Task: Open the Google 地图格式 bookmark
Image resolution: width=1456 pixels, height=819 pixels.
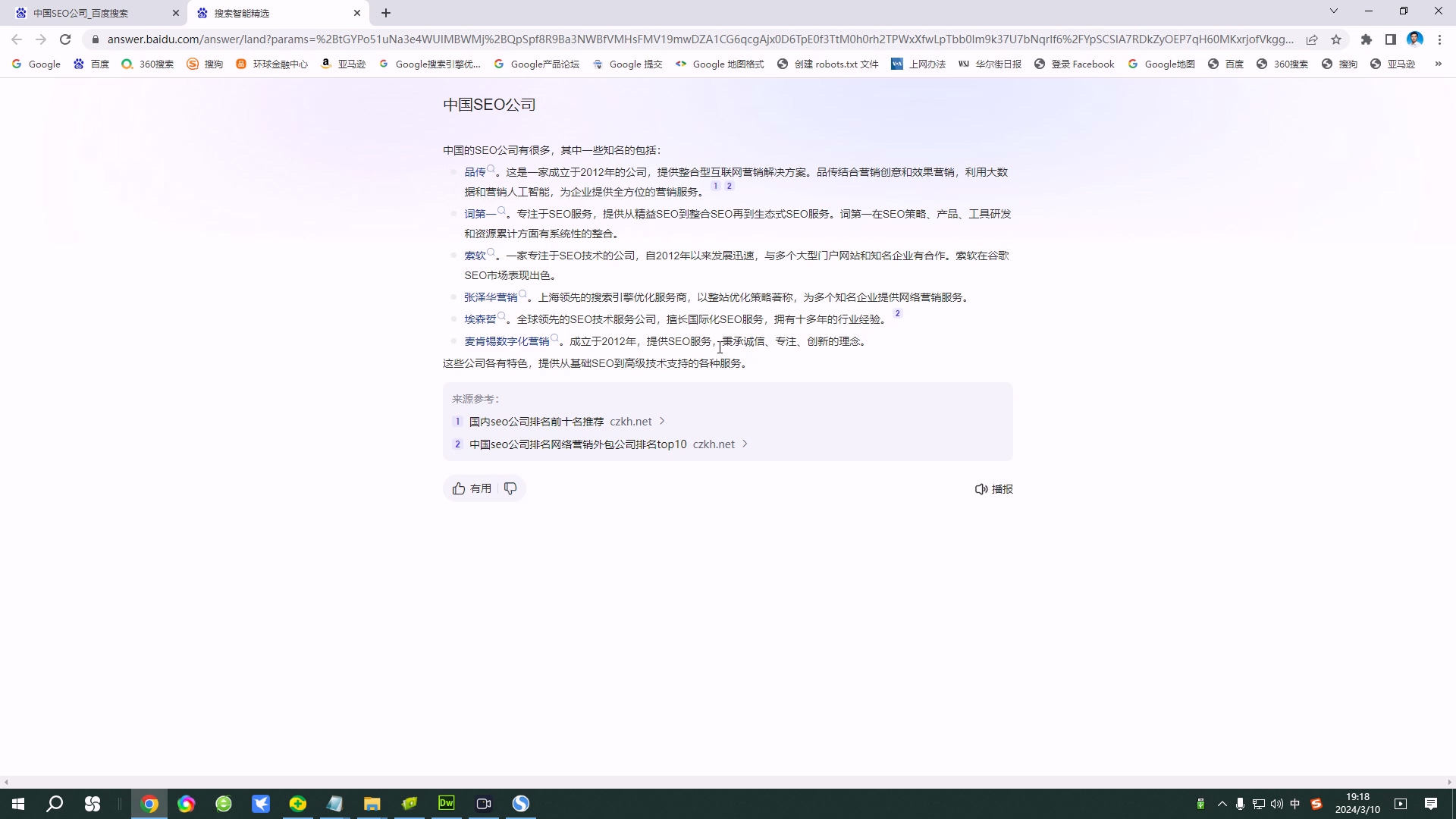Action: pyautogui.click(x=720, y=64)
